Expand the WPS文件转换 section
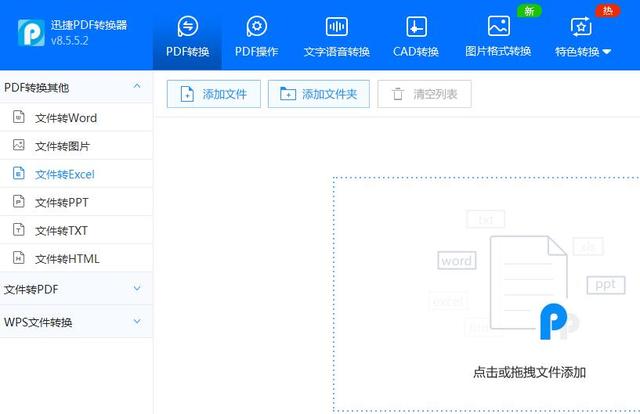 (137, 321)
